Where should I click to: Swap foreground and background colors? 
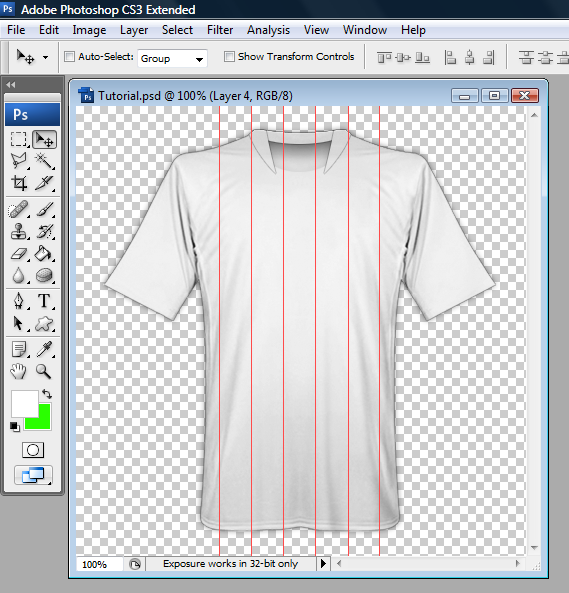click(x=47, y=394)
